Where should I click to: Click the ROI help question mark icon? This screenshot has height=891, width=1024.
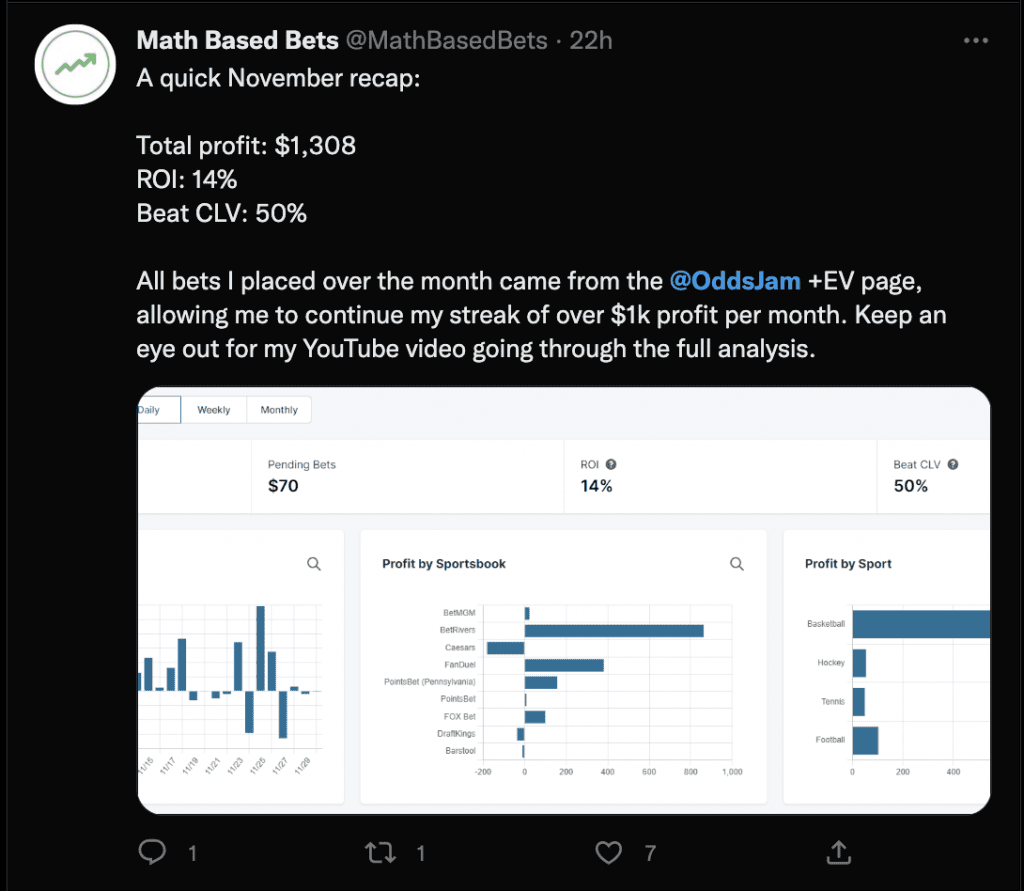click(x=611, y=464)
